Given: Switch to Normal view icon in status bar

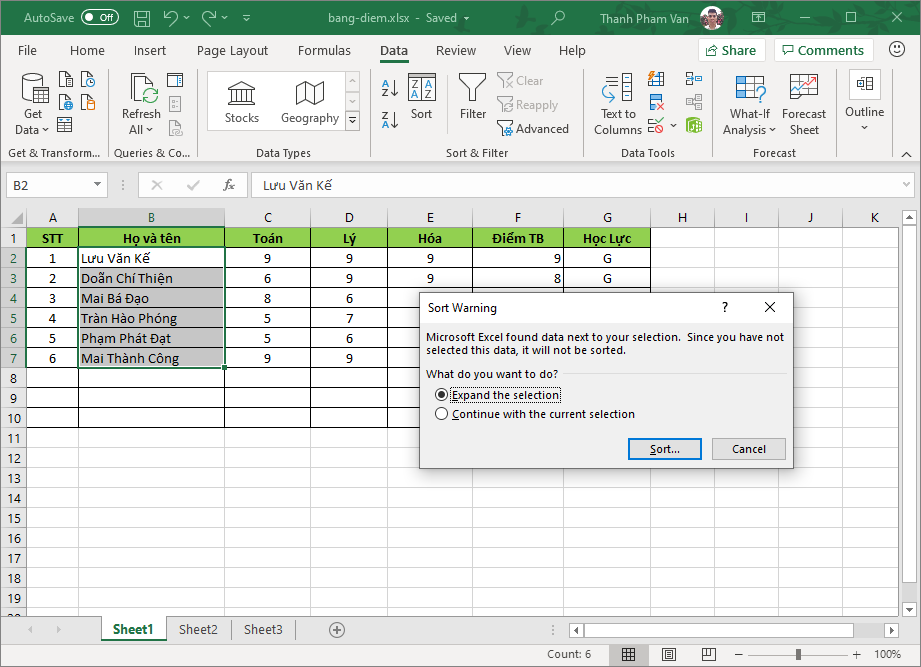Looking at the screenshot, I should (x=628, y=654).
